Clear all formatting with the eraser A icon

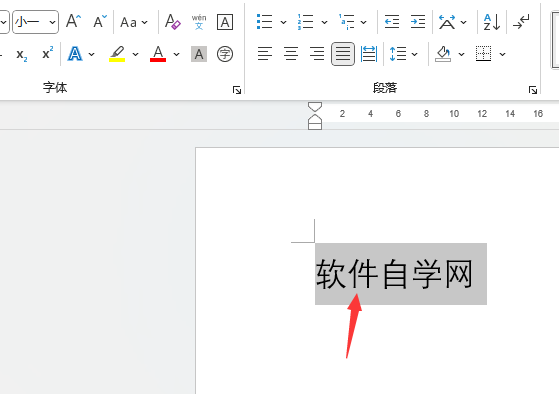pyautogui.click(x=173, y=22)
